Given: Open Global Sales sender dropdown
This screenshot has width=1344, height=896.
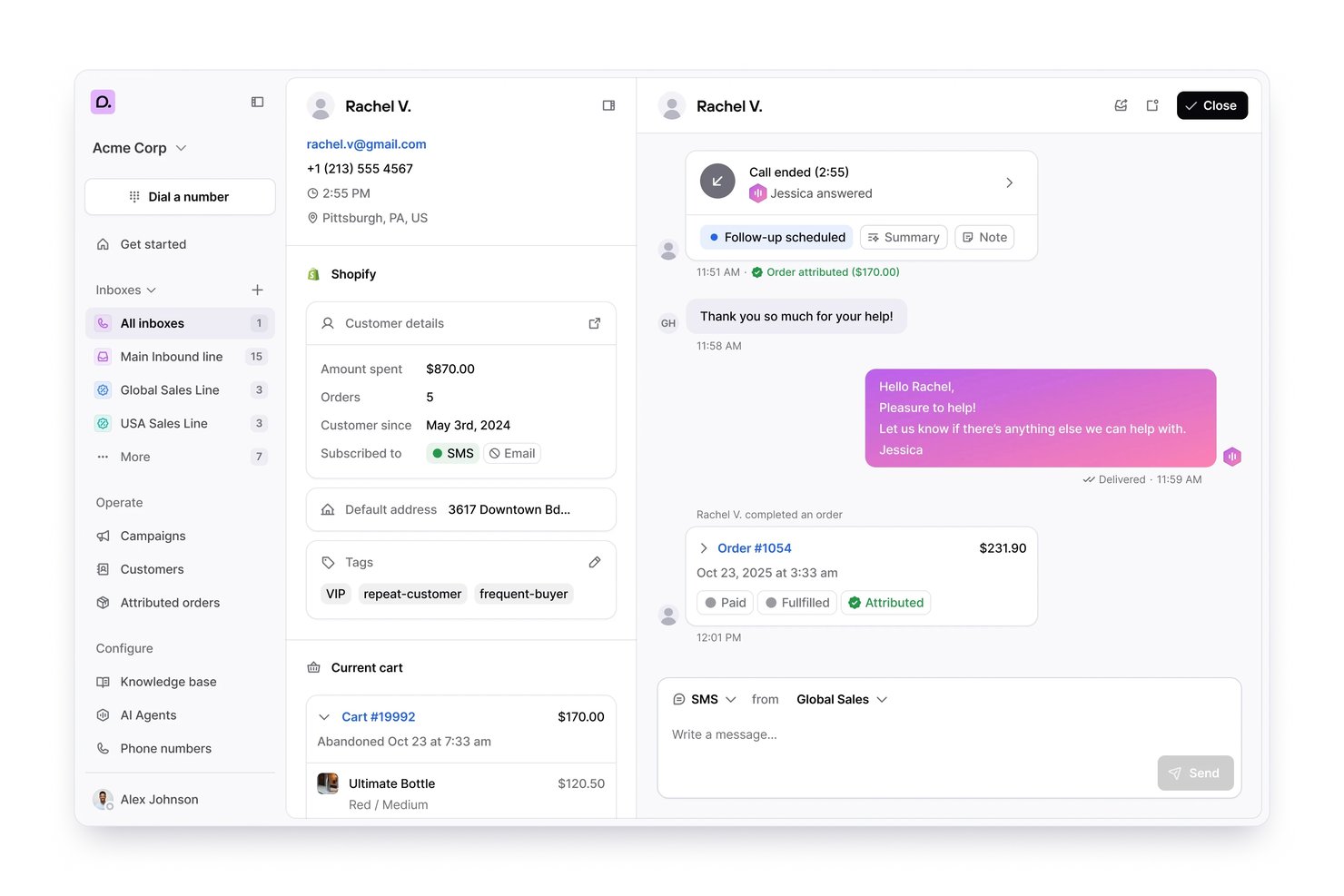Looking at the screenshot, I should tap(841, 699).
